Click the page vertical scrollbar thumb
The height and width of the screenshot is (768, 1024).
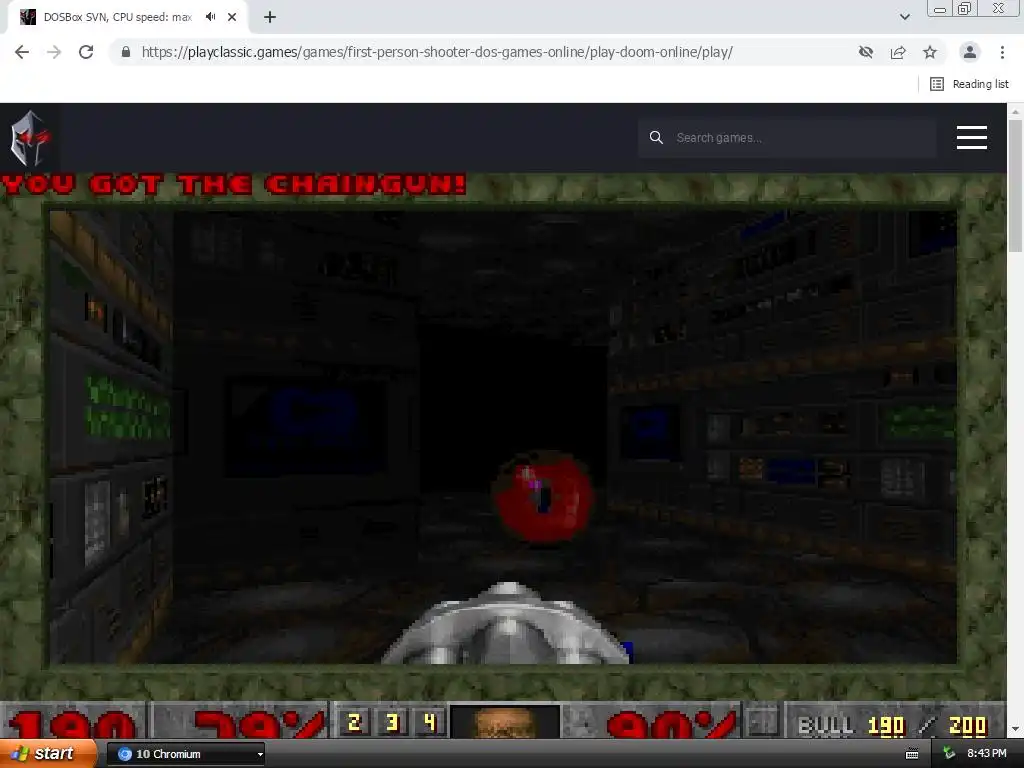coord(1016,186)
